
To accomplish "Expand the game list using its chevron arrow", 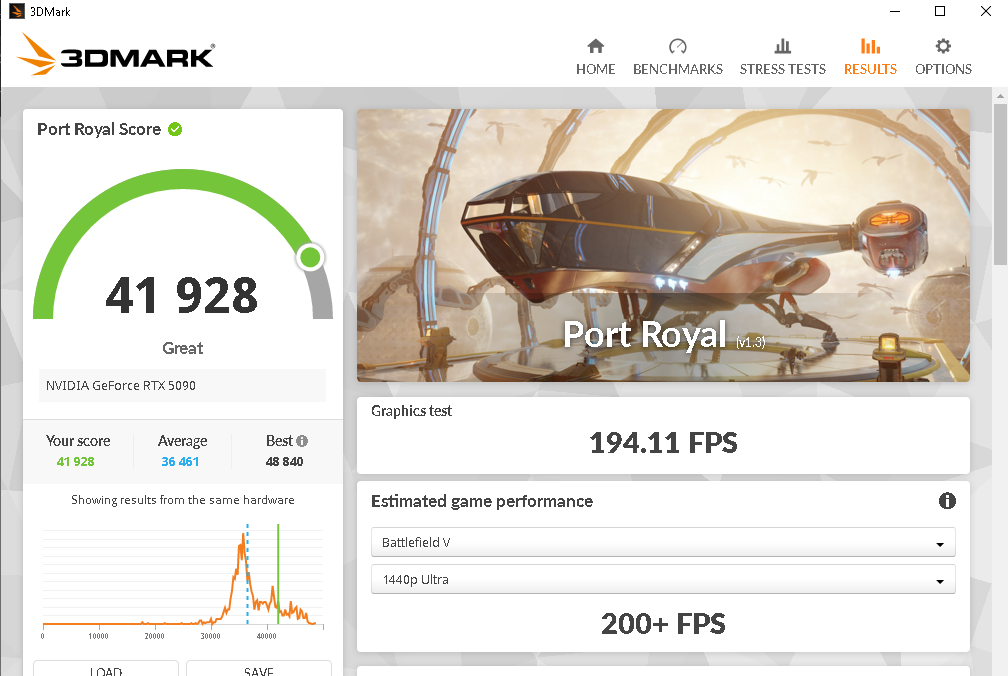I will click(939, 542).
